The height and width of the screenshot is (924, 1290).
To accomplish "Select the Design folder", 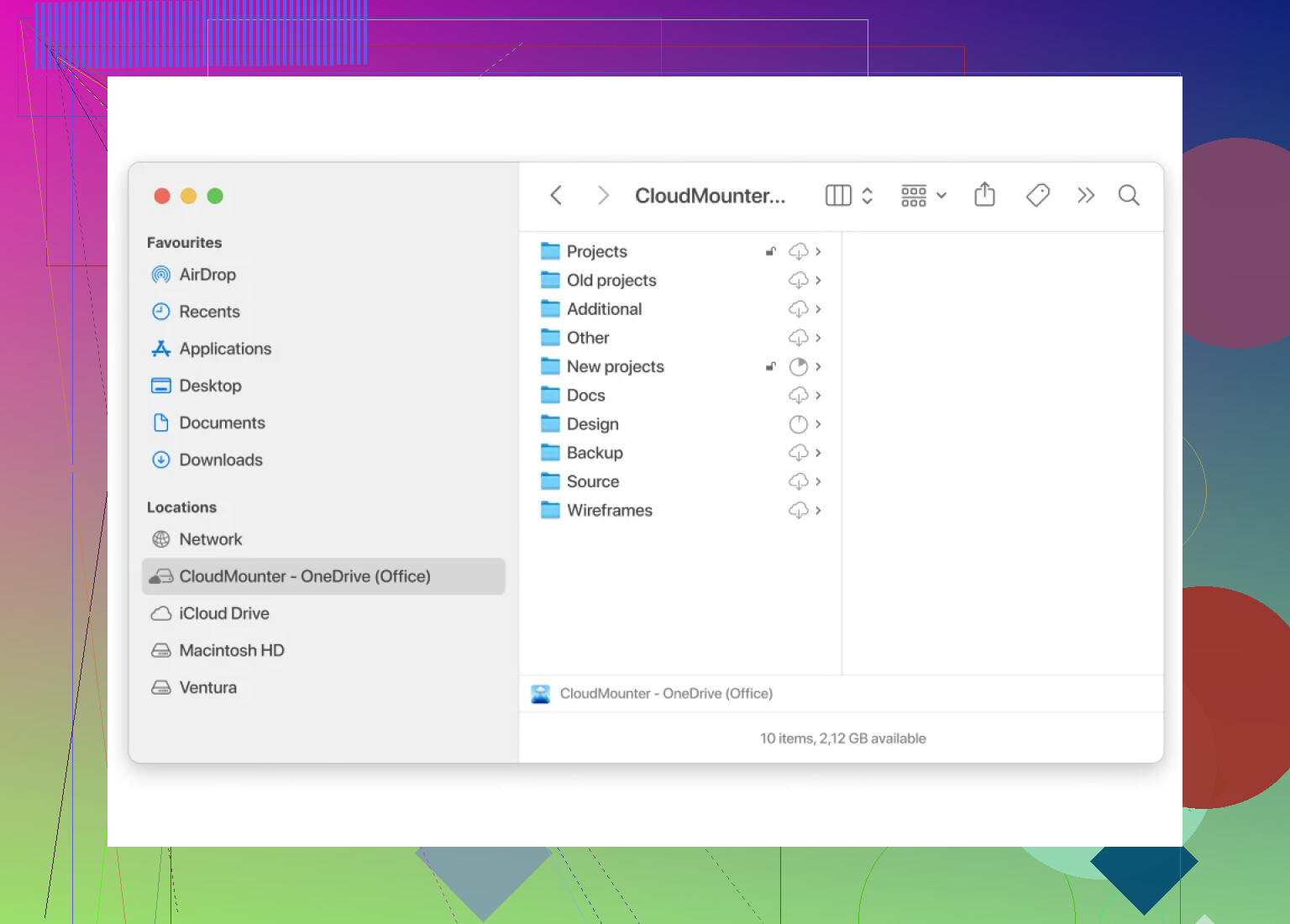I will (680, 424).
